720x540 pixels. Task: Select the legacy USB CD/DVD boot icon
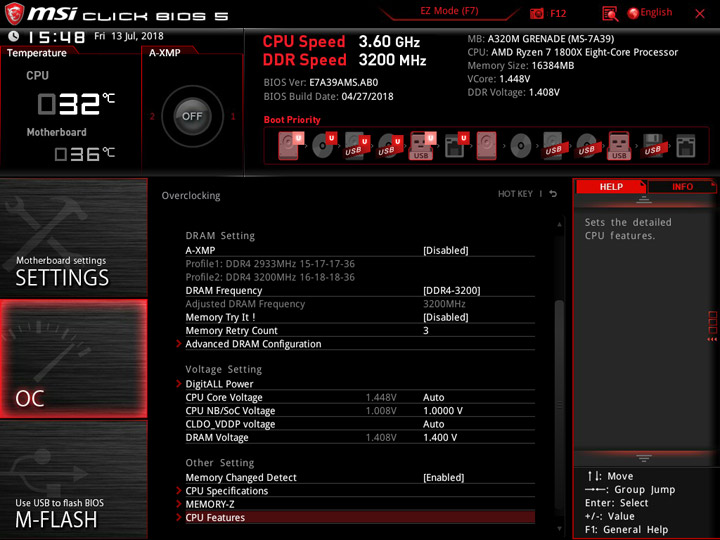click(586, 146)
